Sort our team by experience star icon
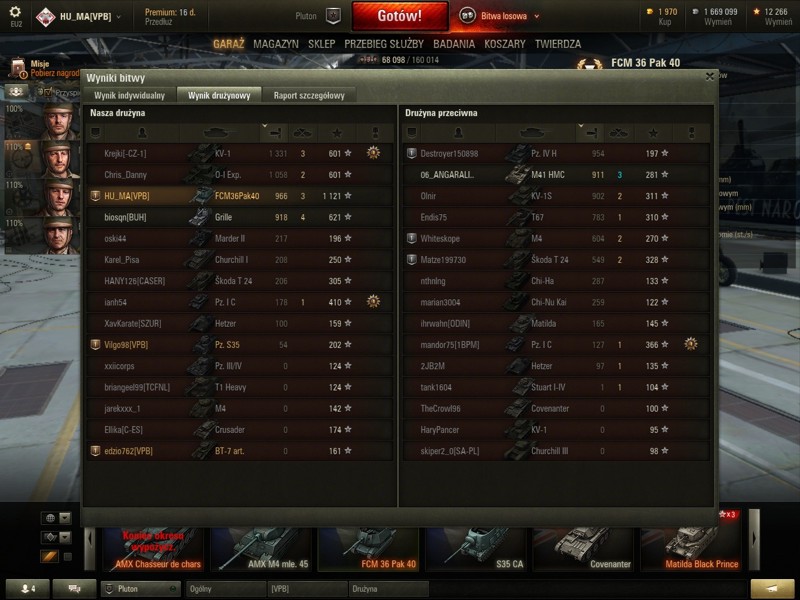Image resolution: width=800 pixels, height=600 pixels. pos(337,133)
